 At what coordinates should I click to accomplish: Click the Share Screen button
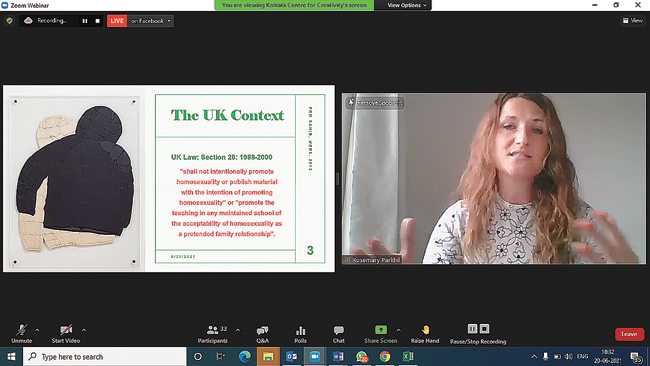pyautogui.click(x=381, y=334)
